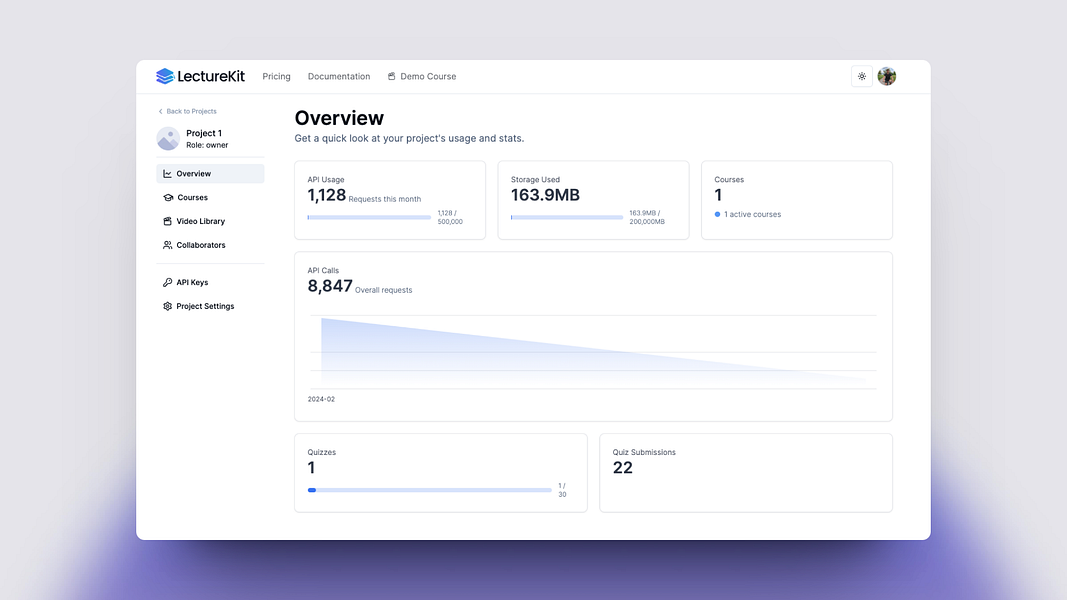Viewport: 1067px width, 600px height.
Task: Click the Video Library clapperboard icon
Action: pos(167,221)
